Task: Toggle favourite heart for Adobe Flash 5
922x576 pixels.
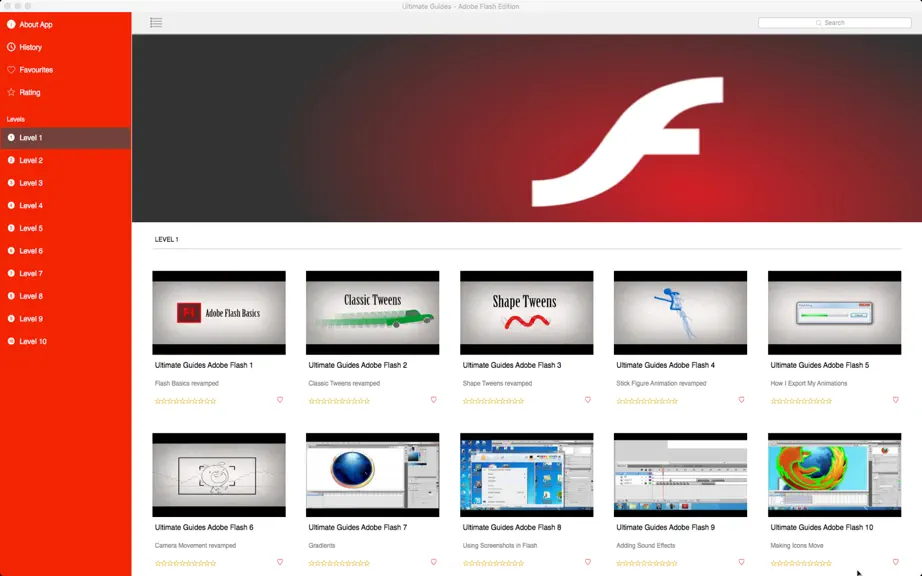Action: (x=896, y=400)
